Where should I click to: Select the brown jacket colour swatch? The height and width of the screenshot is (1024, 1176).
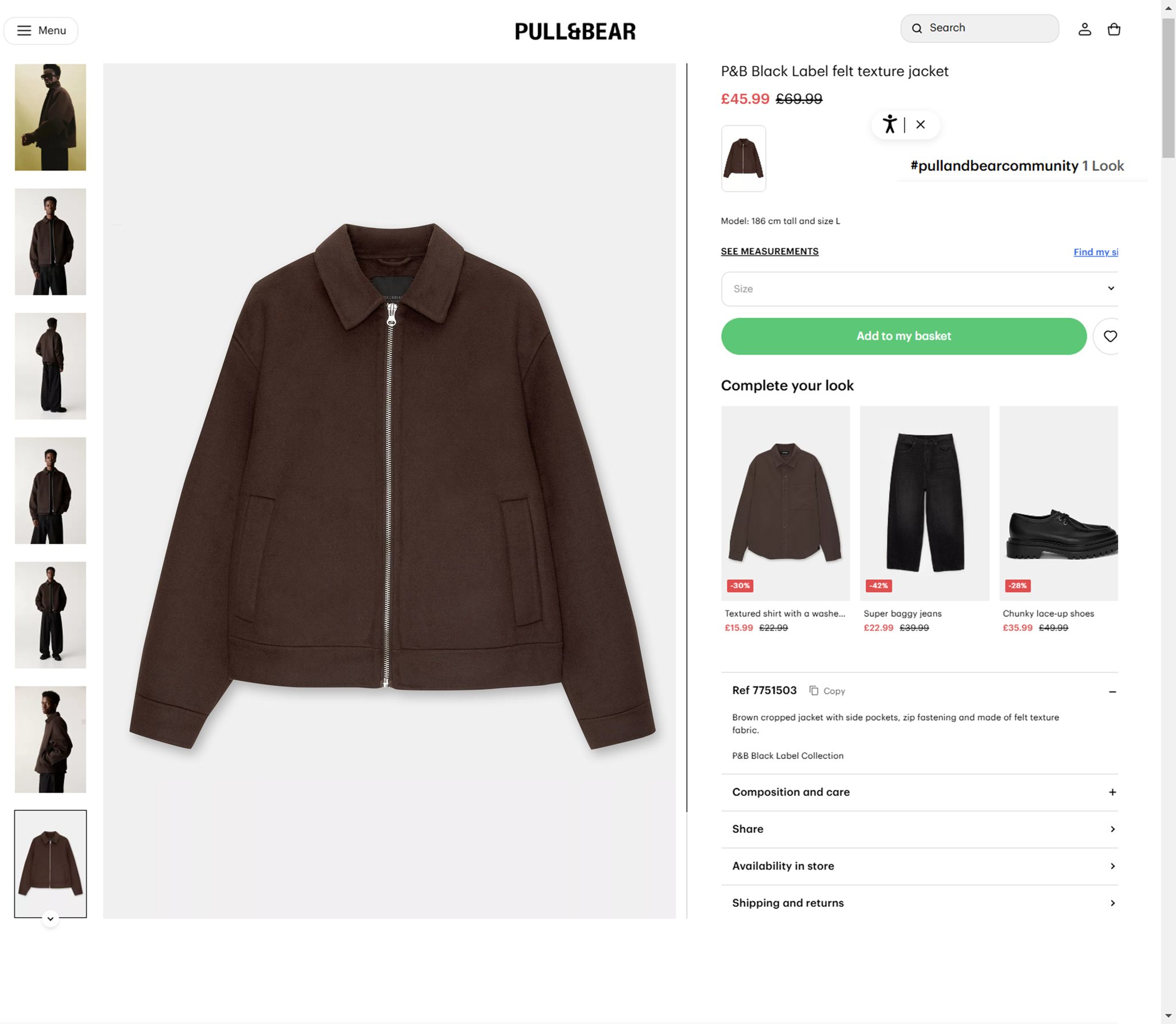[743, 158]
